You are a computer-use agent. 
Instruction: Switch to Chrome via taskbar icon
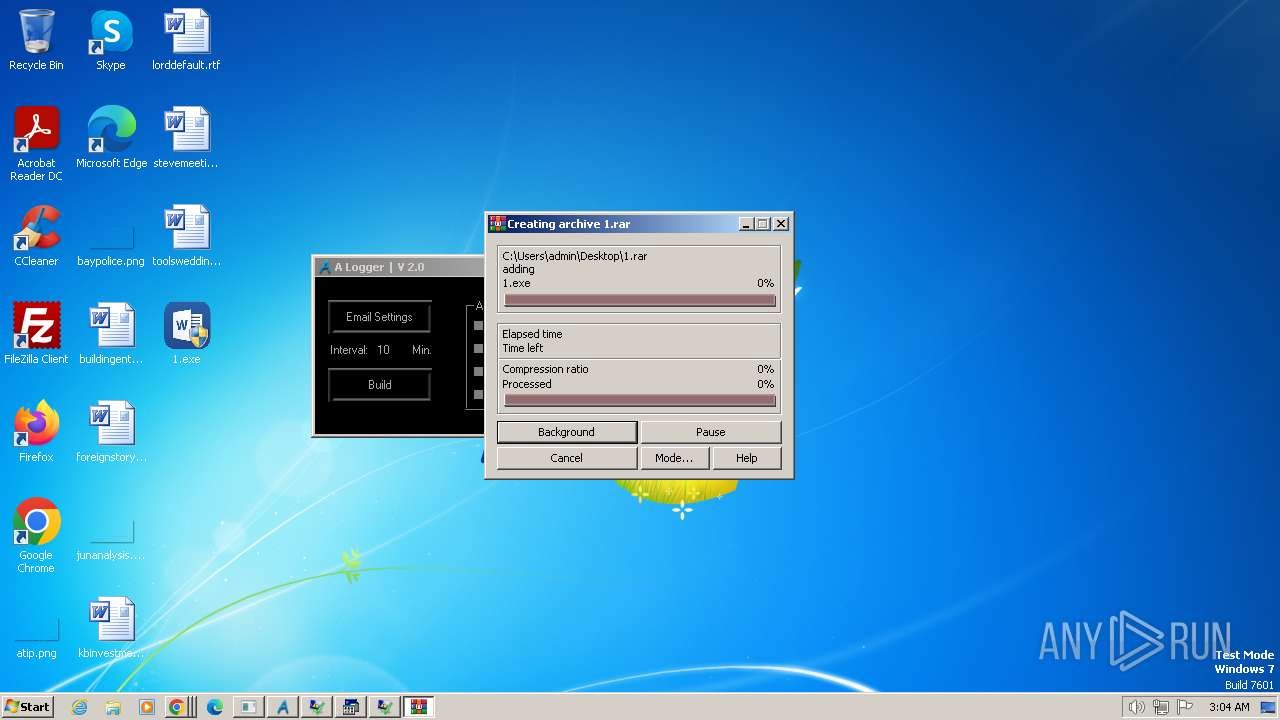(x=178, y=707)
